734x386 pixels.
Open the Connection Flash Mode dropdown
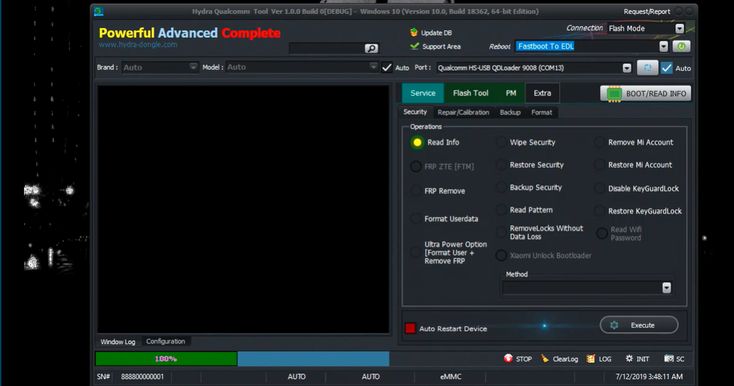click(680, 29)
